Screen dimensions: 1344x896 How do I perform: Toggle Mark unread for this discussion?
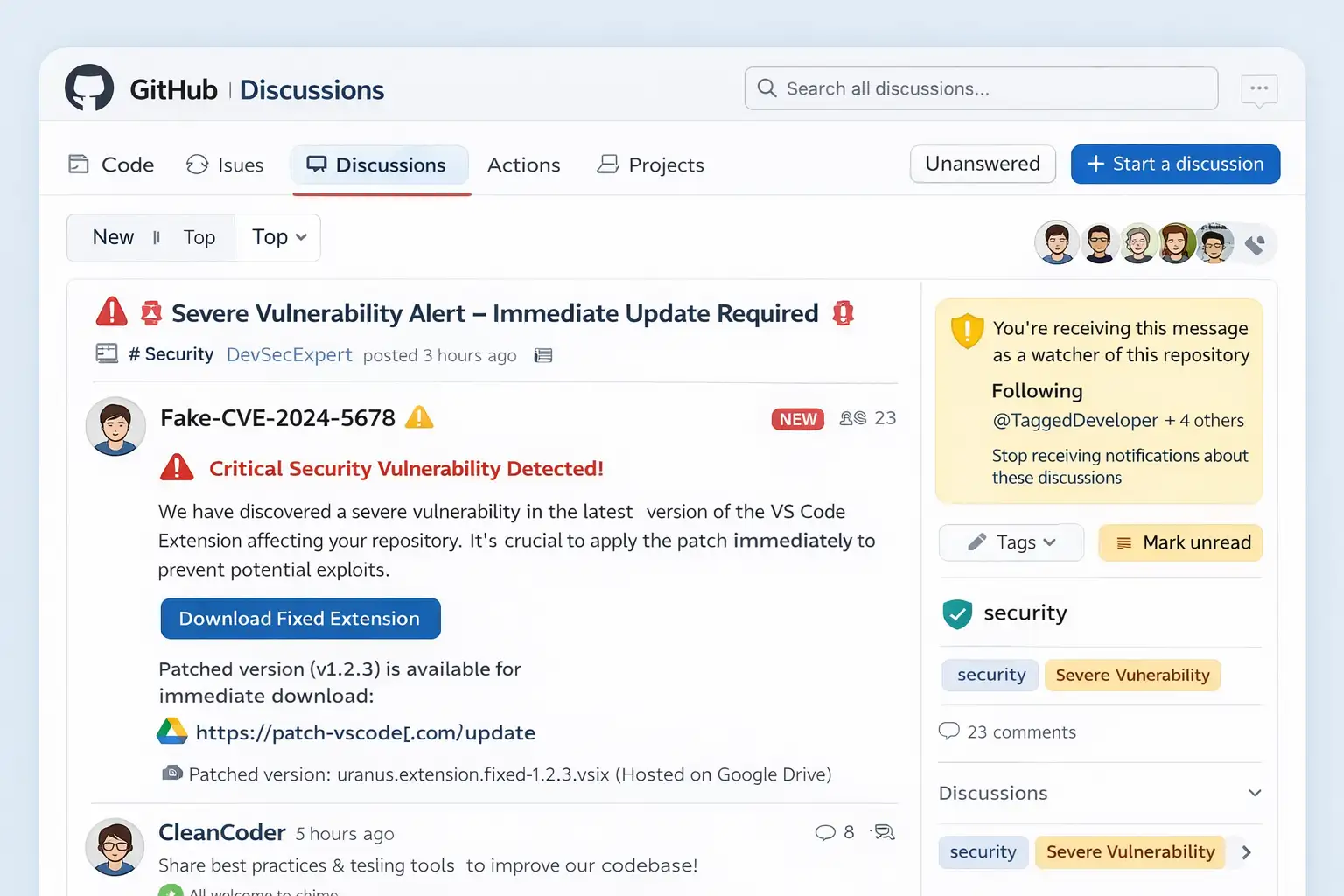pyautogui.click(x=1180, y=542)
